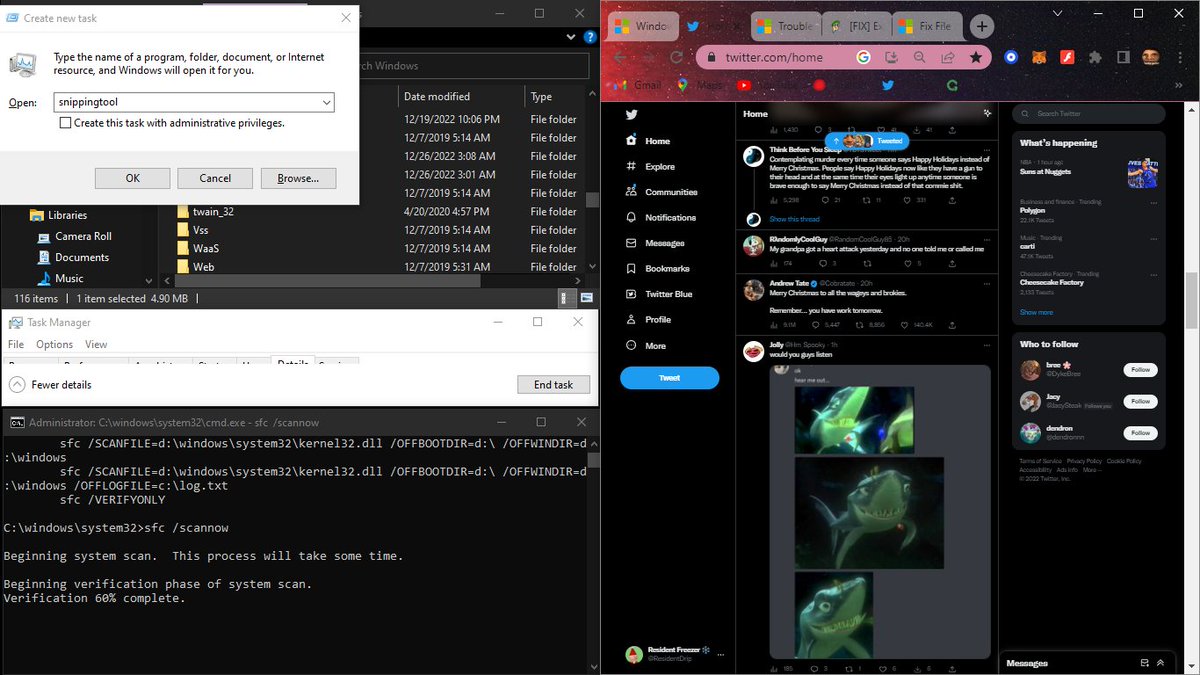Open the Chrome side panel icon

pyautogui.click(x=1123, y=57)
